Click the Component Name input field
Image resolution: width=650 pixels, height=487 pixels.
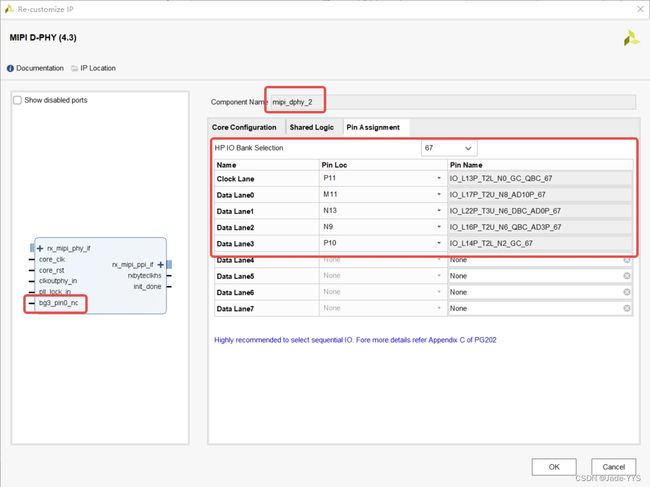(453, 102)
